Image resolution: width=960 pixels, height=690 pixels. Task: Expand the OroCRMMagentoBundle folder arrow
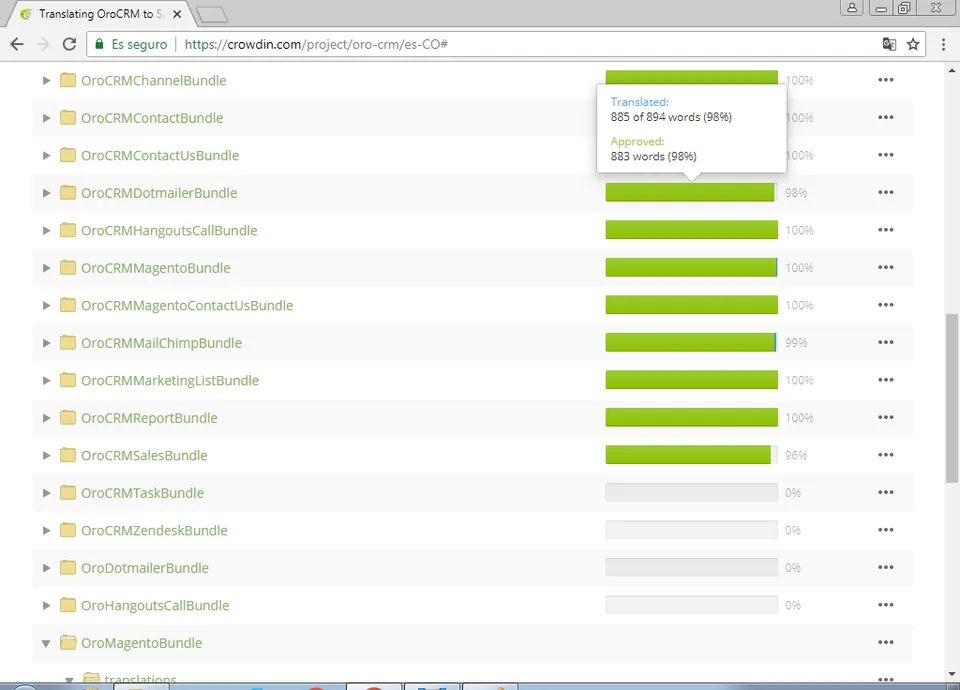46,268
